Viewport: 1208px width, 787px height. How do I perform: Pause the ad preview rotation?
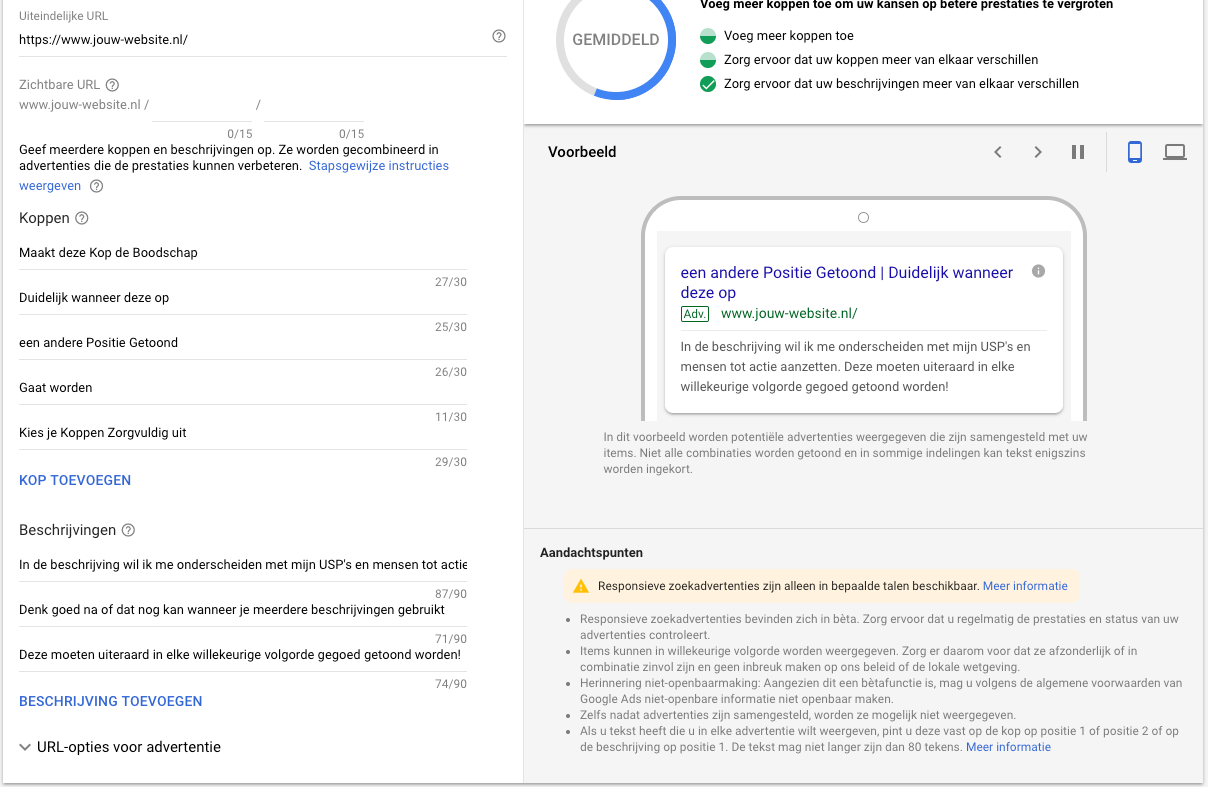(x=1078, y=152)
